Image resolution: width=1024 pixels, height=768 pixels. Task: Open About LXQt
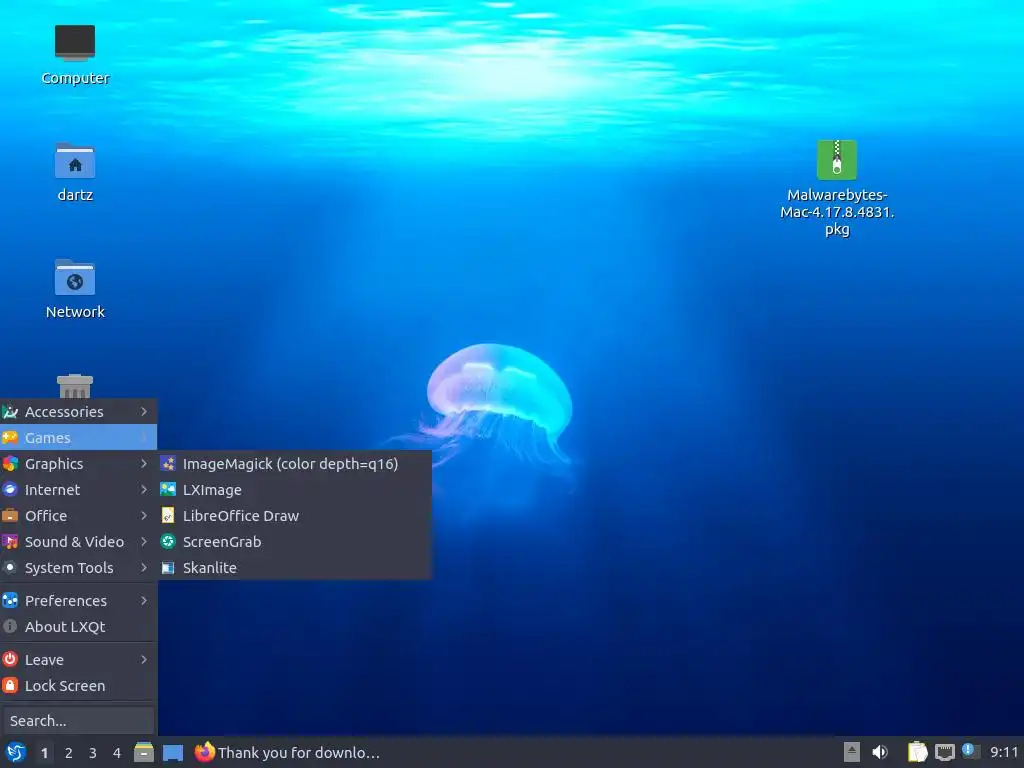click(x=78, y=627)
